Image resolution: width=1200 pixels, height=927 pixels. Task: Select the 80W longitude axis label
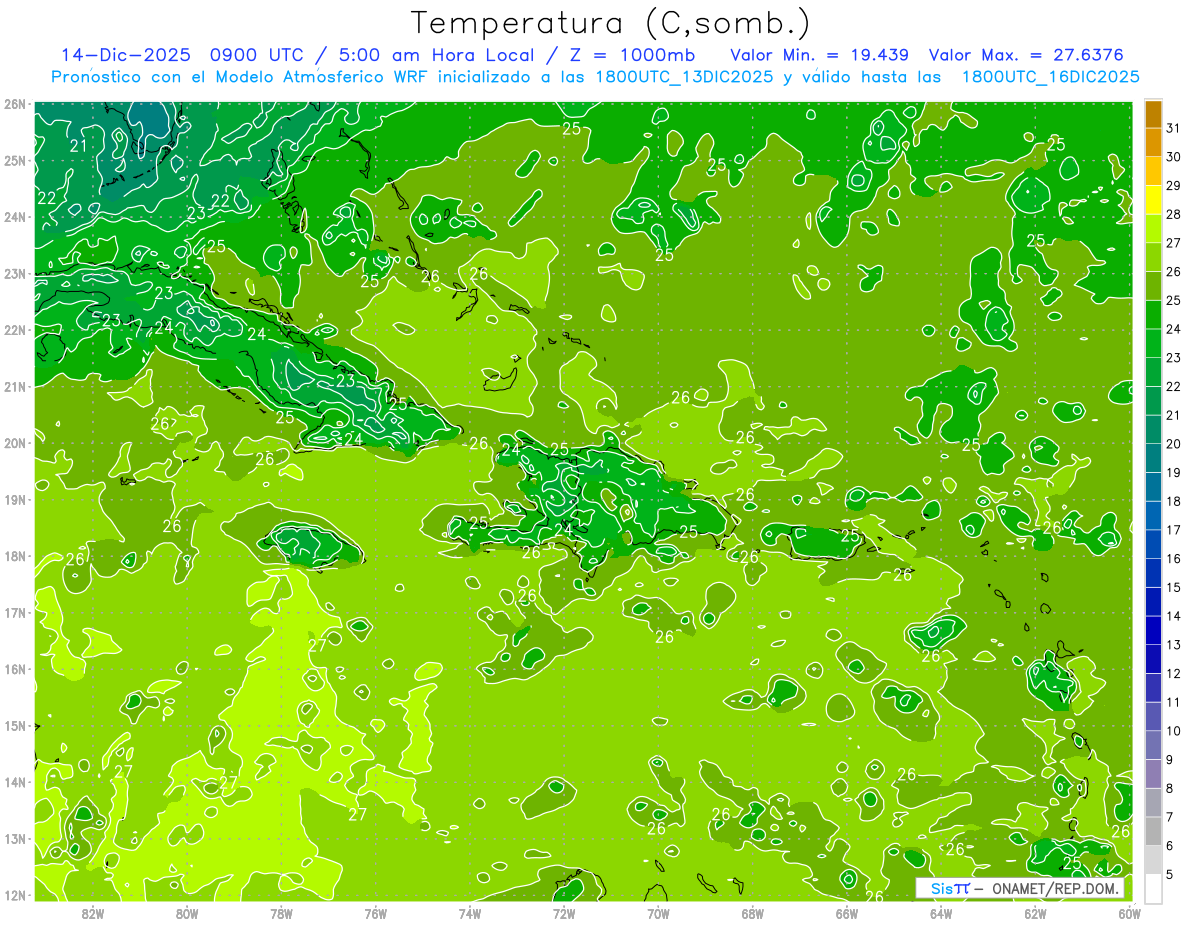(x=187, y=914)
